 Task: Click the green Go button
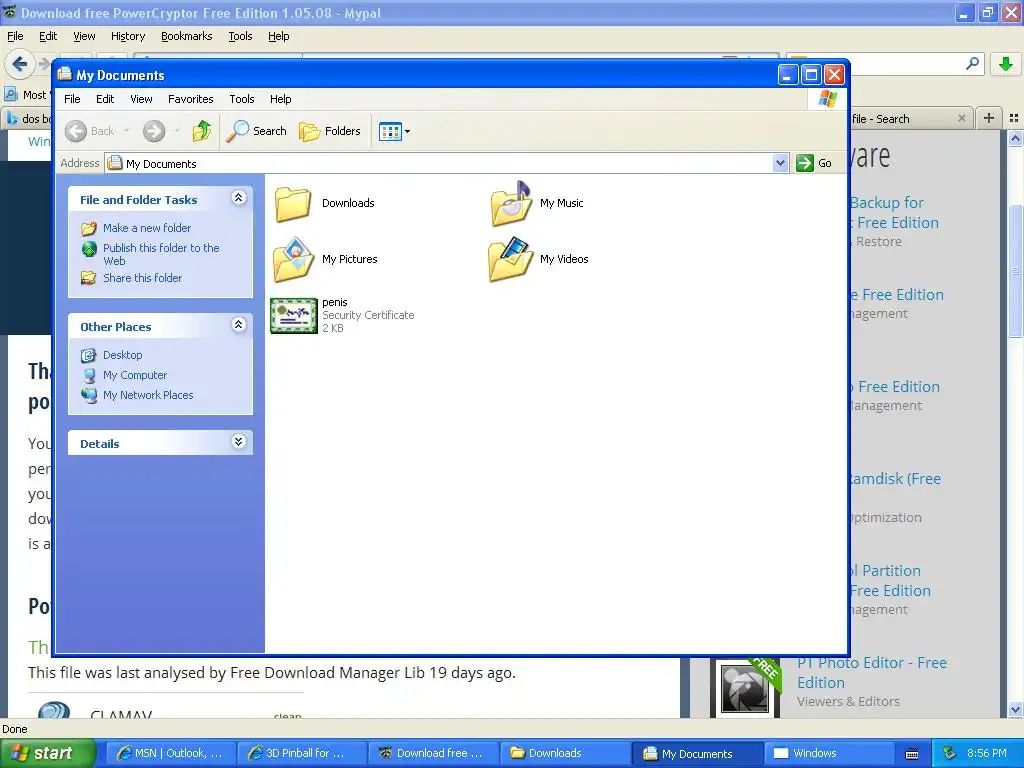[x=814, y=163]
